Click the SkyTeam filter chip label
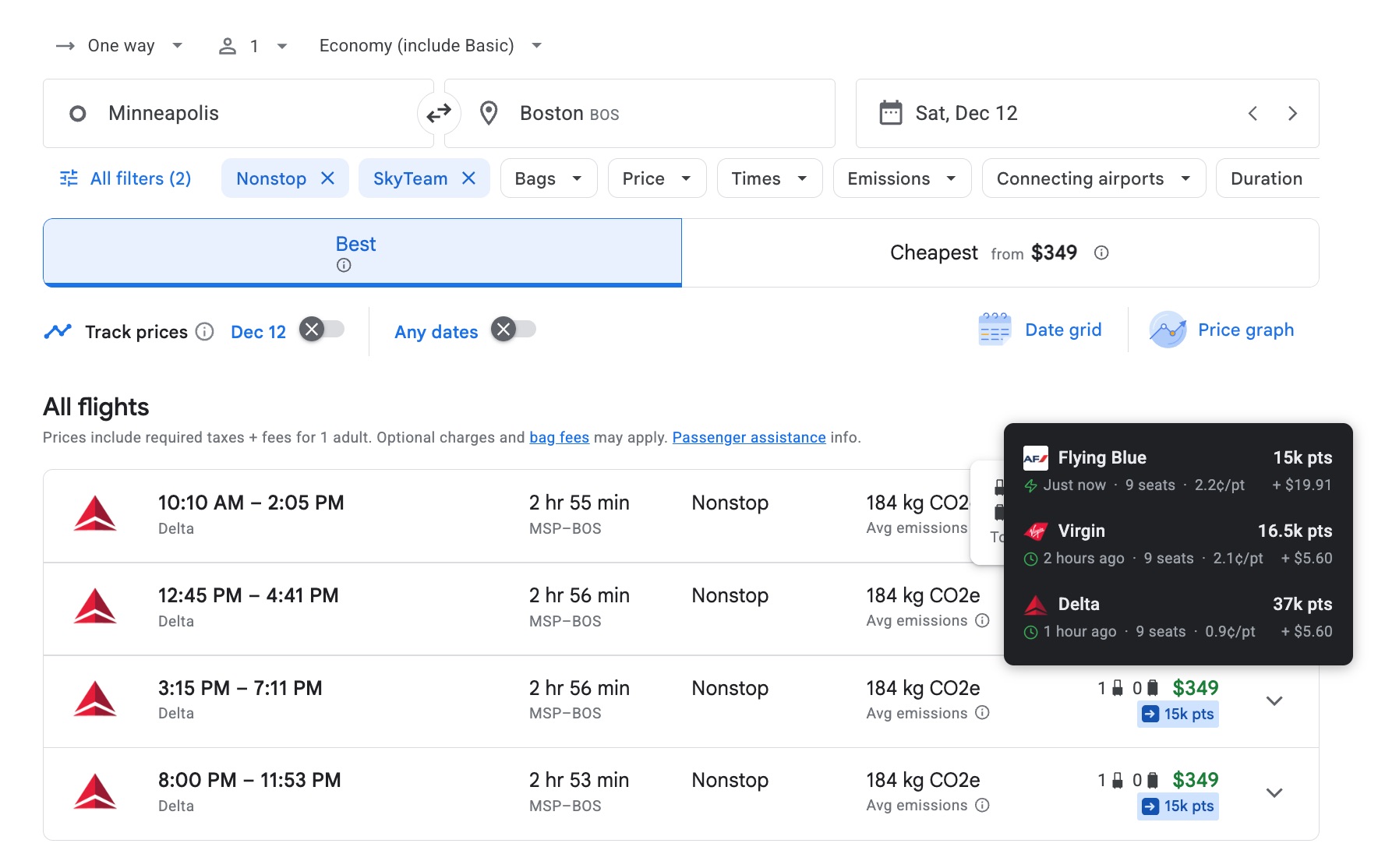The image size is (1378, 868). pos(410,178)
